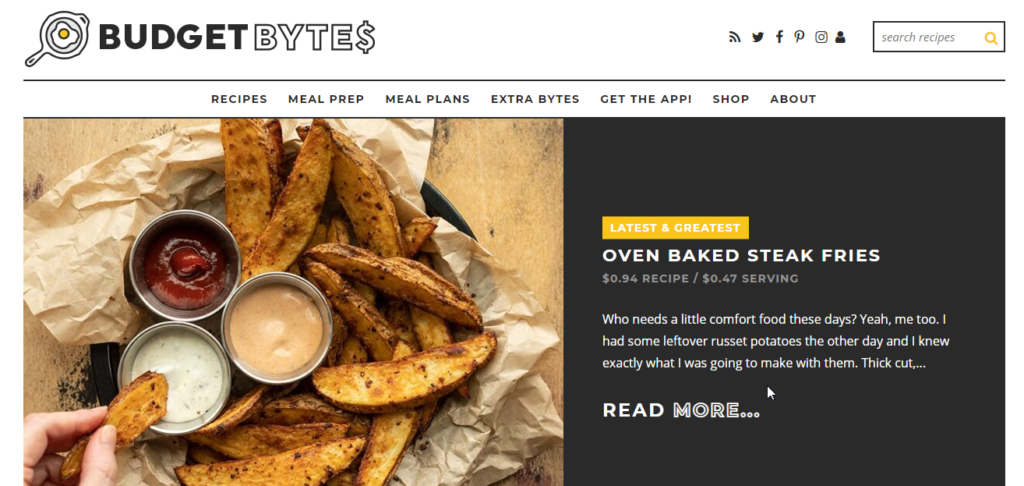
Task: Select Get the App! in navigation
Action: point(646,99)
